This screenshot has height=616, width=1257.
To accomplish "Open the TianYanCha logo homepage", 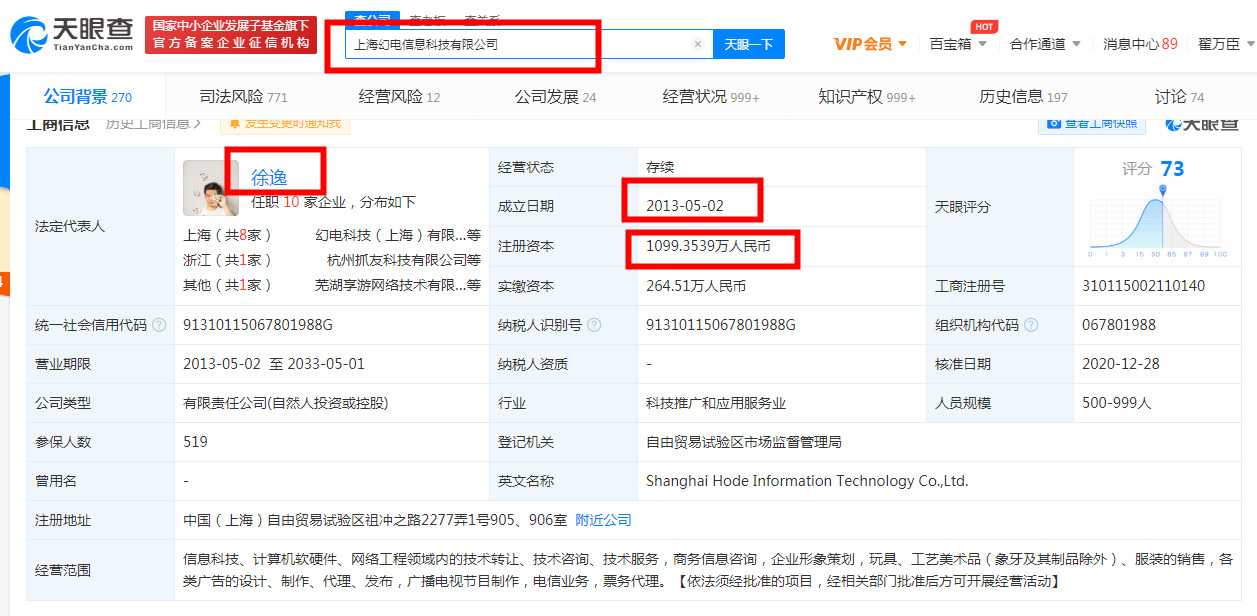I will pos(71,36).
